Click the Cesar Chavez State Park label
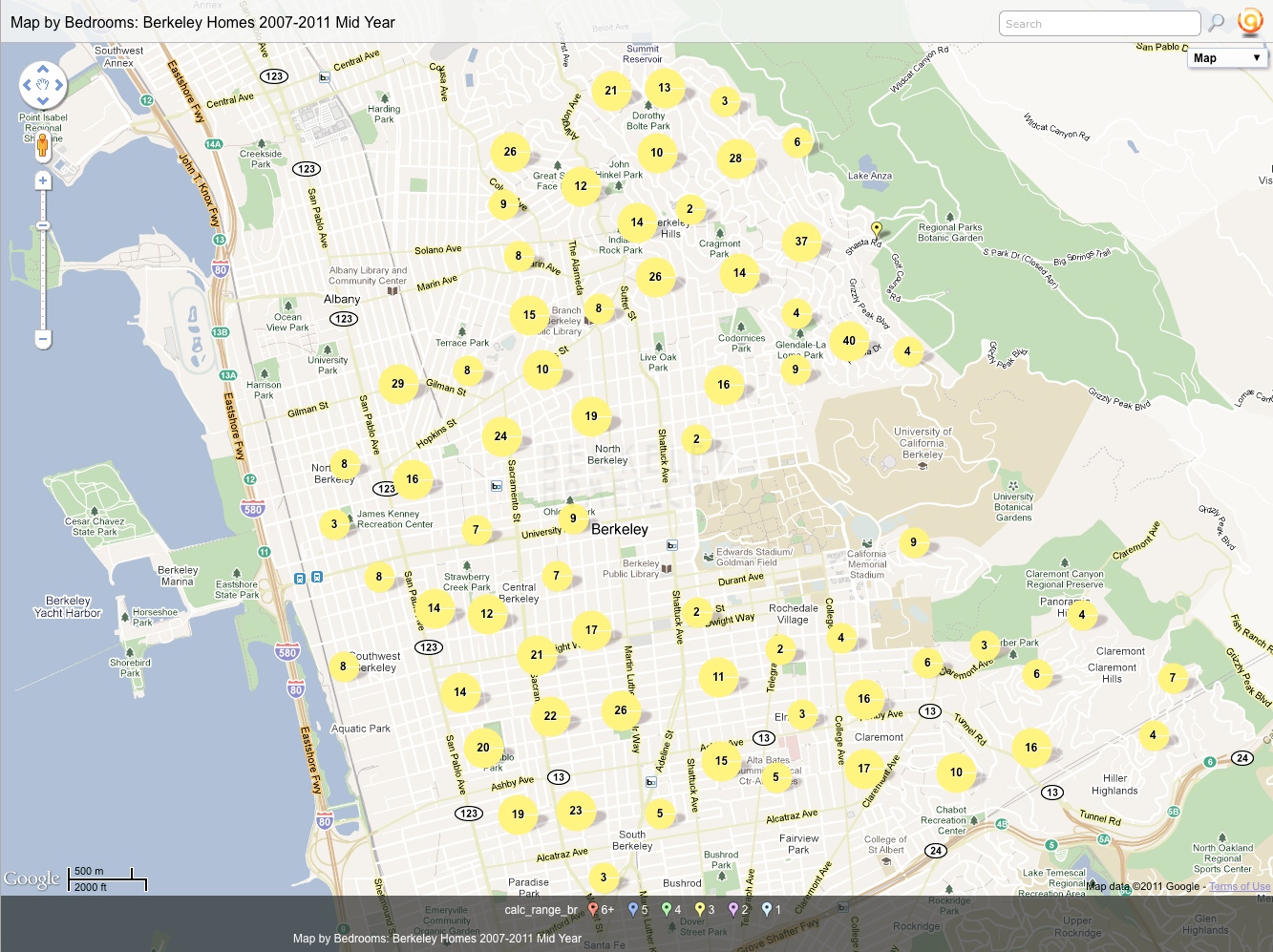The height and width of the screenshot is (952, 1273). click(x=95, y=526)
